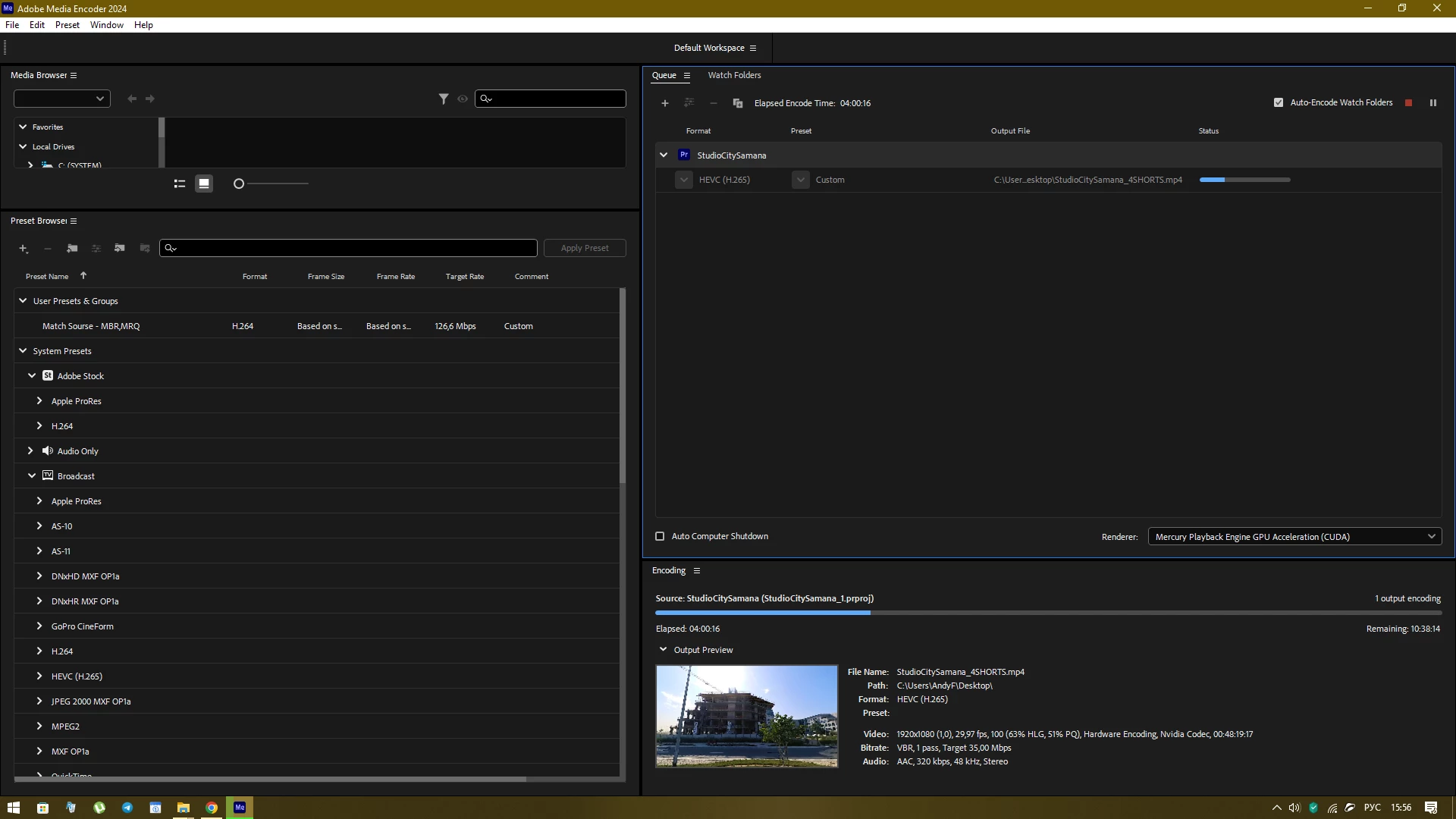The height and width of the screenshot is (819, 1456).
Task: Click the Add Source plus icon in Queue
Action: coord(665,103)
